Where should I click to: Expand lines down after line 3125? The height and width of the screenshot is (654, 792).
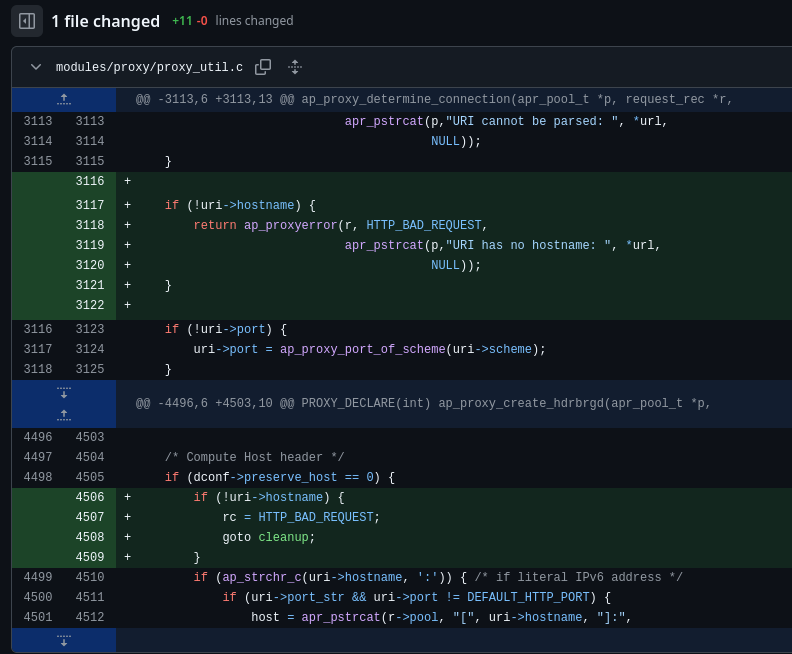64,393
